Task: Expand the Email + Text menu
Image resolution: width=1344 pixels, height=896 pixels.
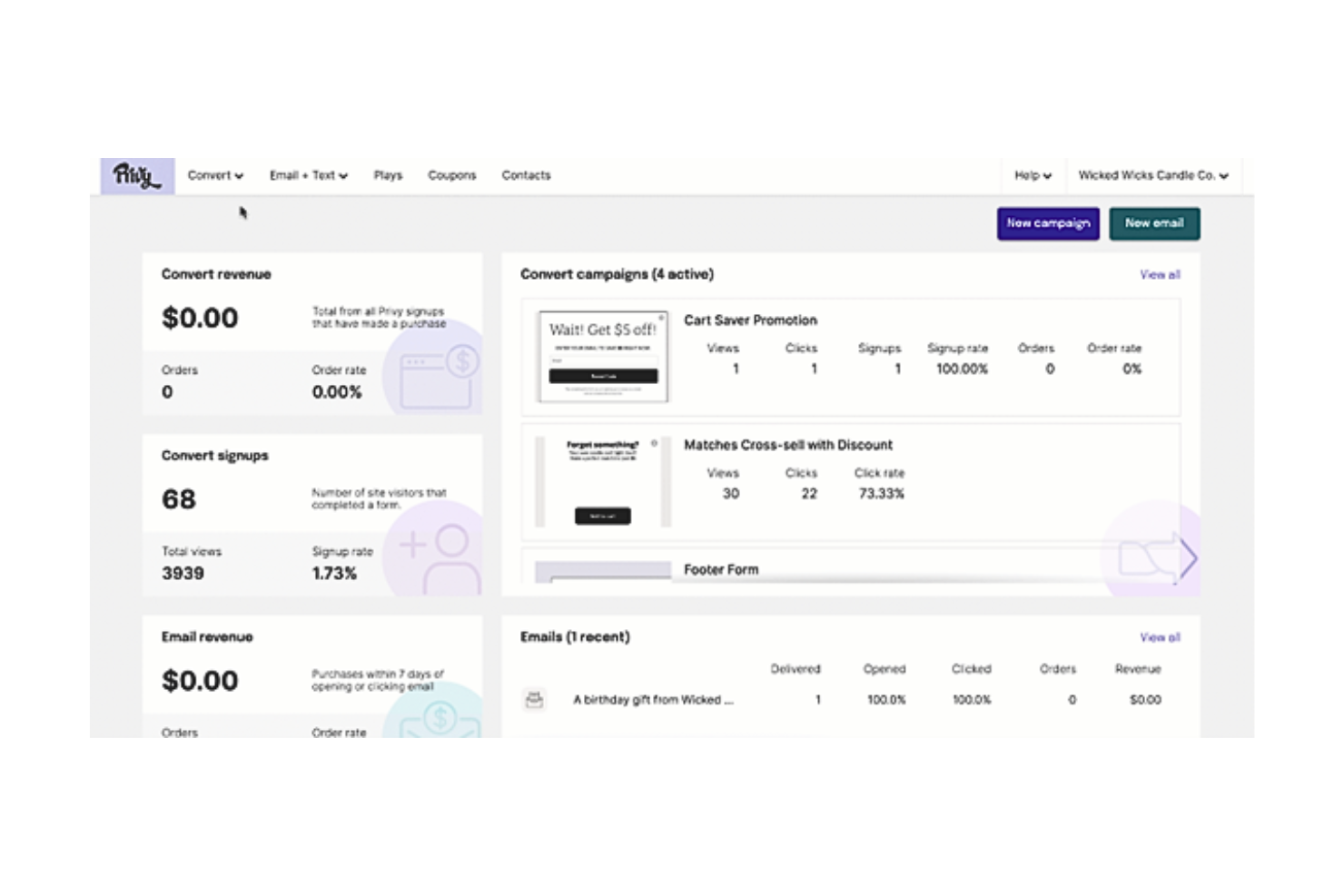Action: pos(308,175)
